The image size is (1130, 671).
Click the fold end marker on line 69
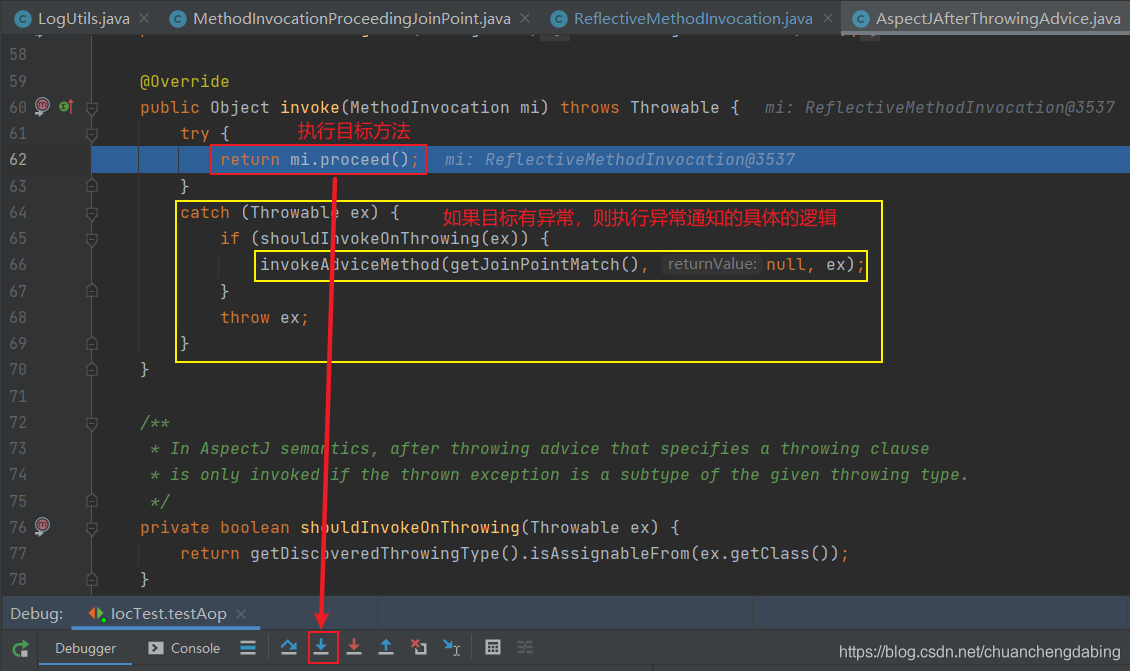click(x=92, y=343)
